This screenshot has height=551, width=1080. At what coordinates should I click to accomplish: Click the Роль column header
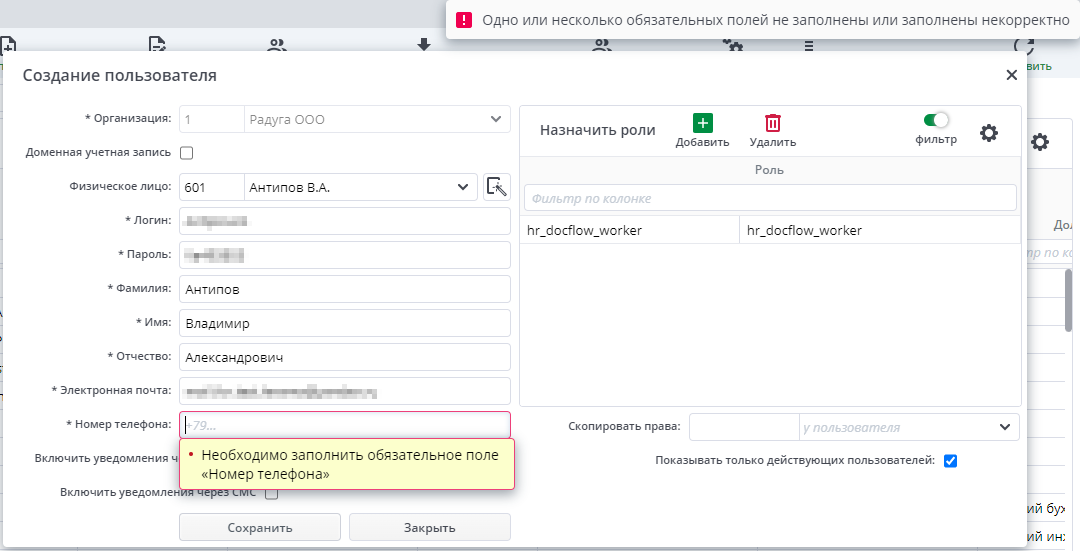point(769,170)
